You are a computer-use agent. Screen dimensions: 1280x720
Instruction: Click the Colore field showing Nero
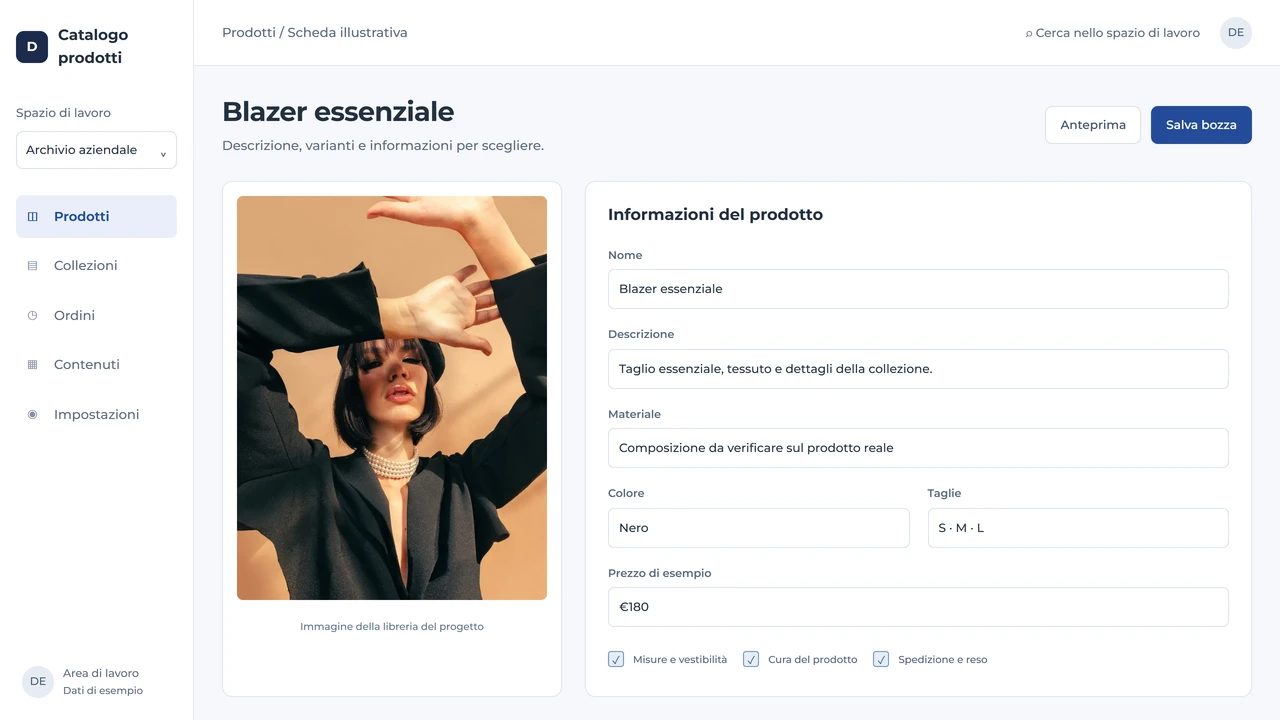coord(759,528)
